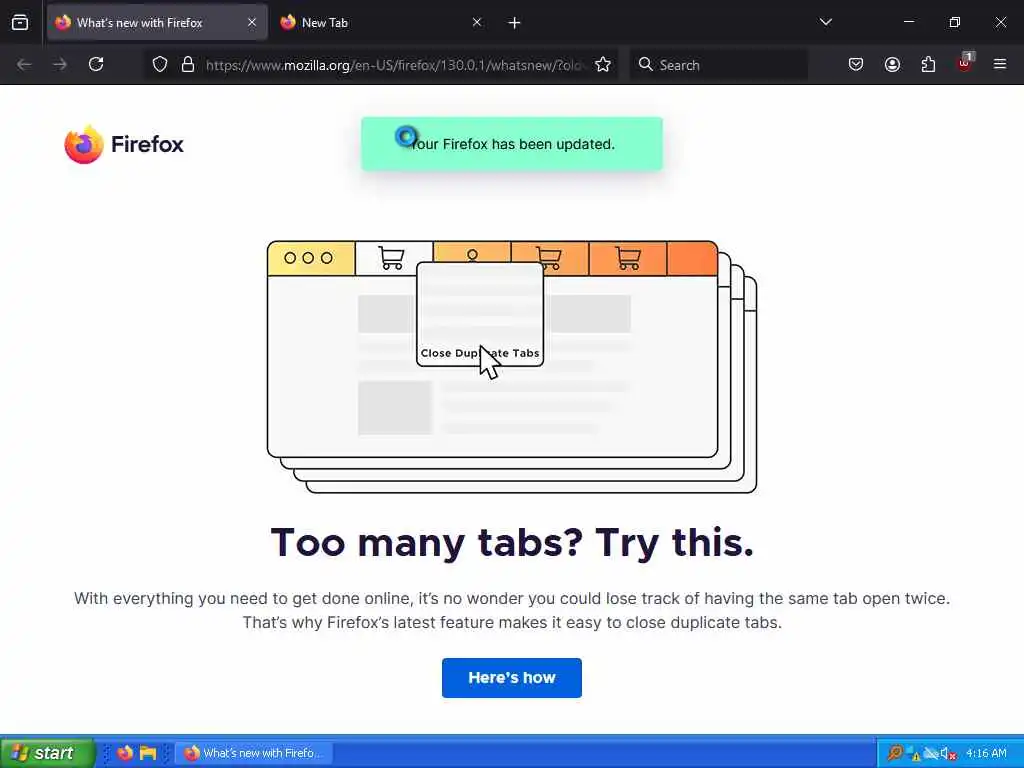Expand the list all tabs chevron
This screenshot has width=1024, height=768.
coord(825,22)
